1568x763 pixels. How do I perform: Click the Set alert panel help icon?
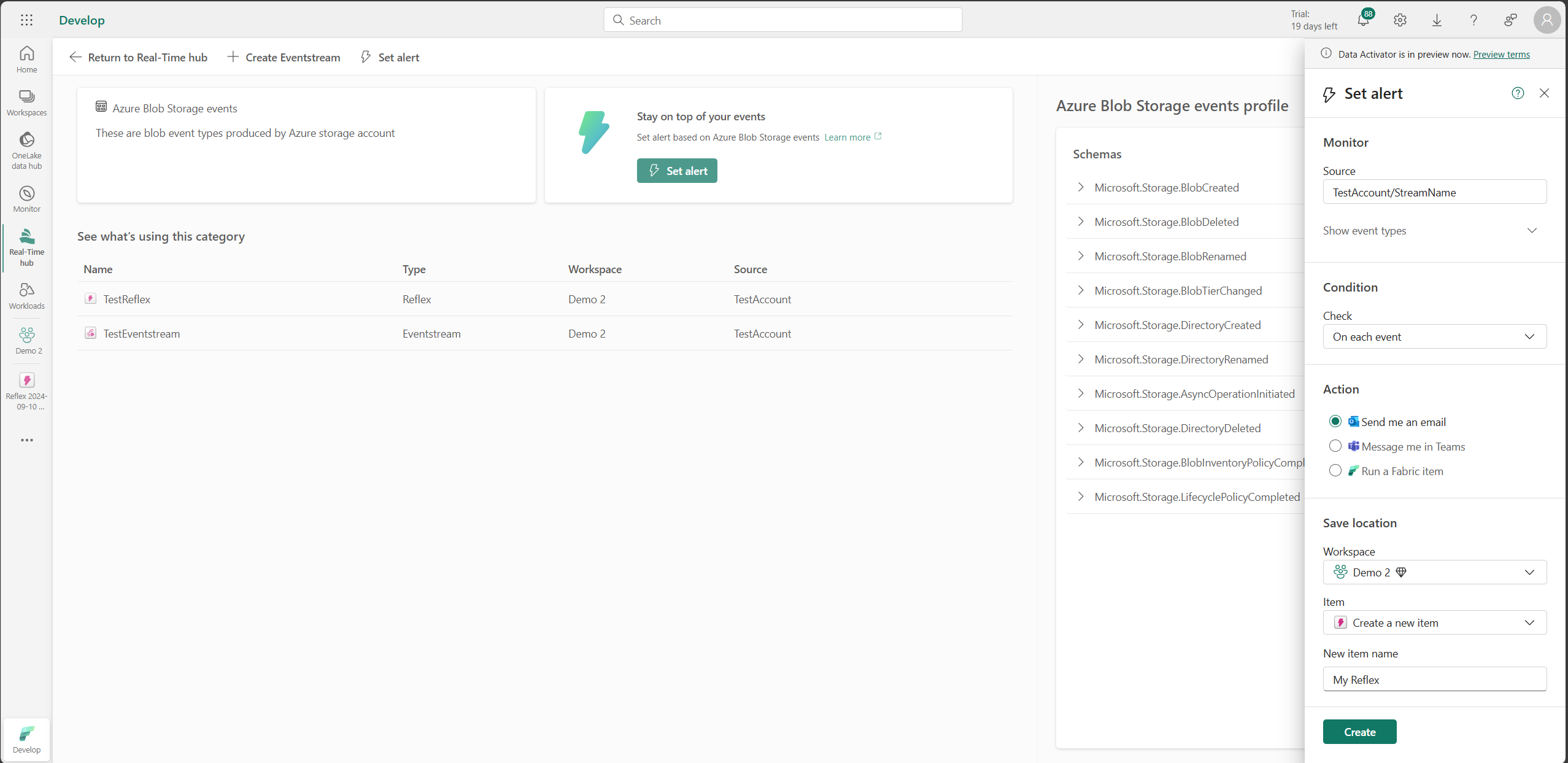tap(1517, 93)
